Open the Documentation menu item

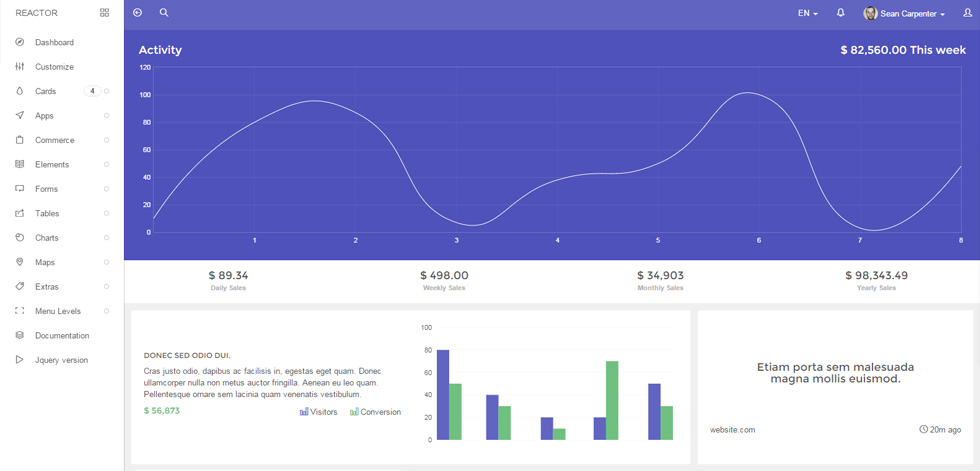(62, 335)
